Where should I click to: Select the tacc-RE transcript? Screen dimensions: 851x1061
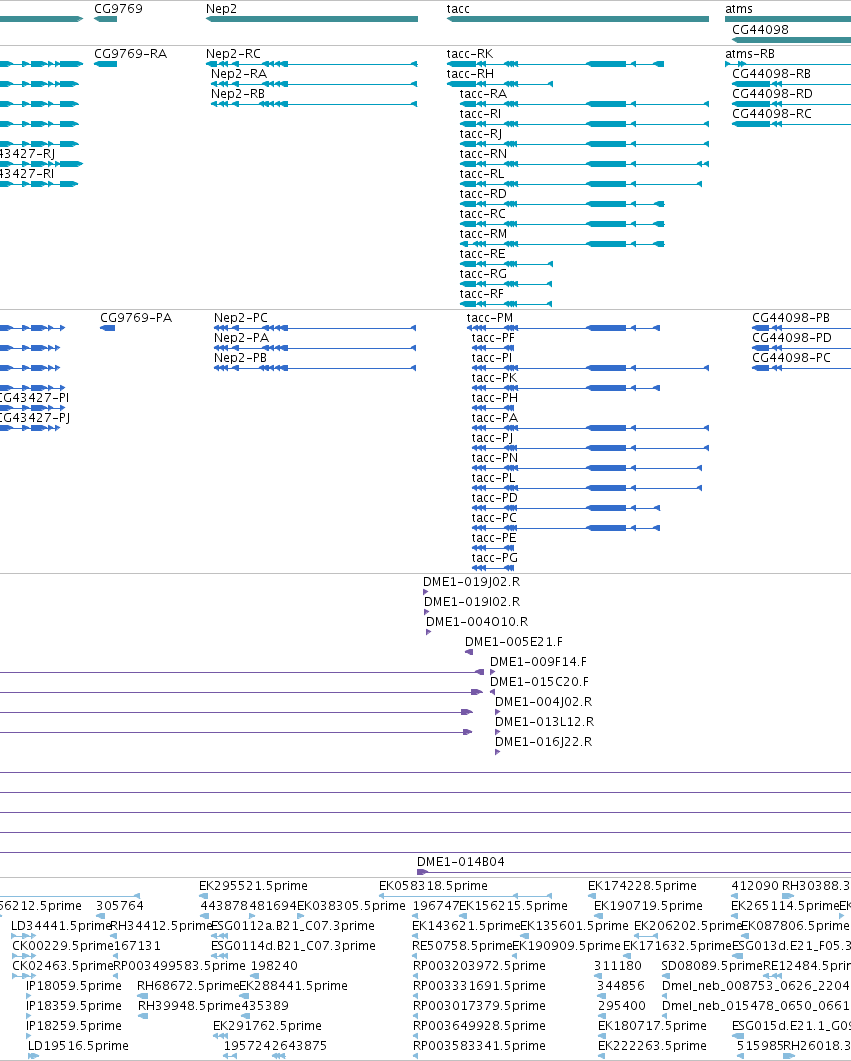tap(482, 254)
